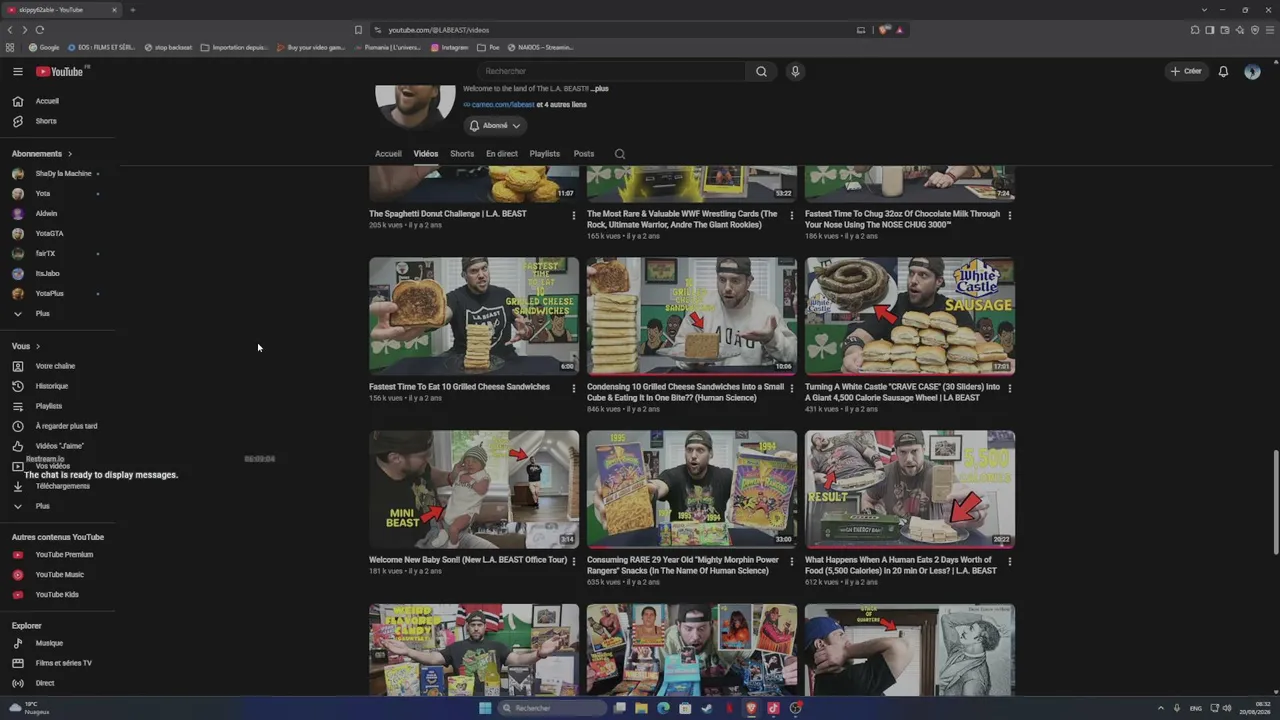The width and height of the screenshot is (1280, 720).
Task: Open the Instagram bookmark
Action: click(x=450, y=47)
